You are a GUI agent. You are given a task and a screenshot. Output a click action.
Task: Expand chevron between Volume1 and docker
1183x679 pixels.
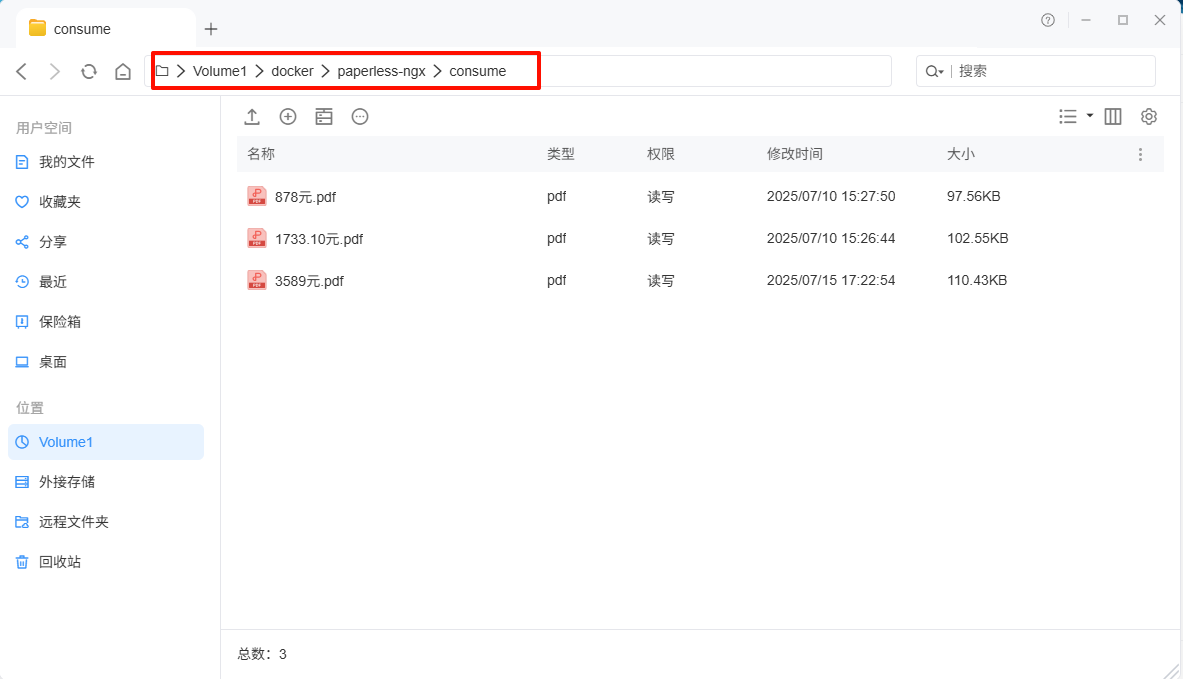click(x=260, y=71)
